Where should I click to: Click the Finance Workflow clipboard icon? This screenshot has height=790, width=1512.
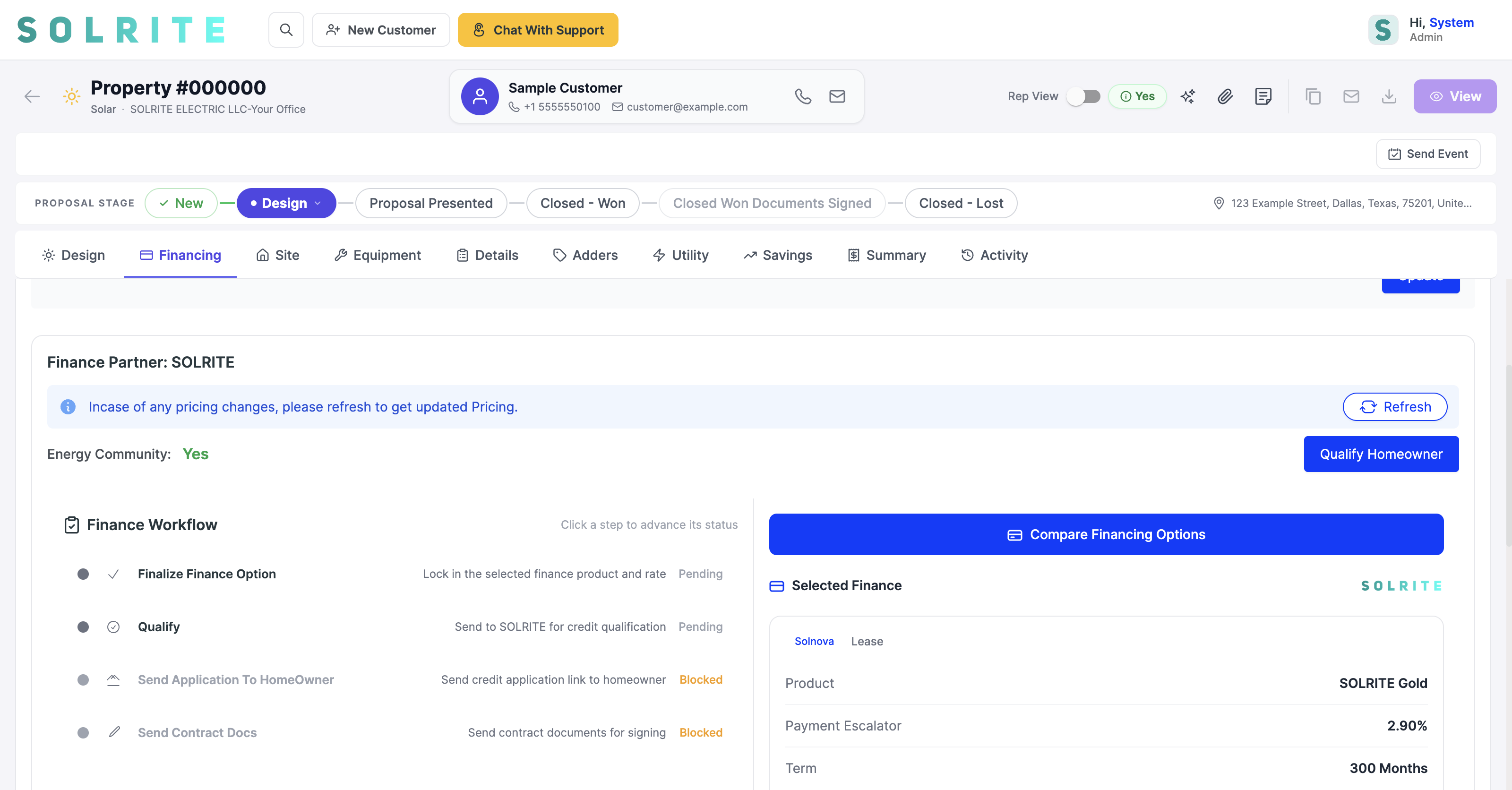[x=72, y=525]
